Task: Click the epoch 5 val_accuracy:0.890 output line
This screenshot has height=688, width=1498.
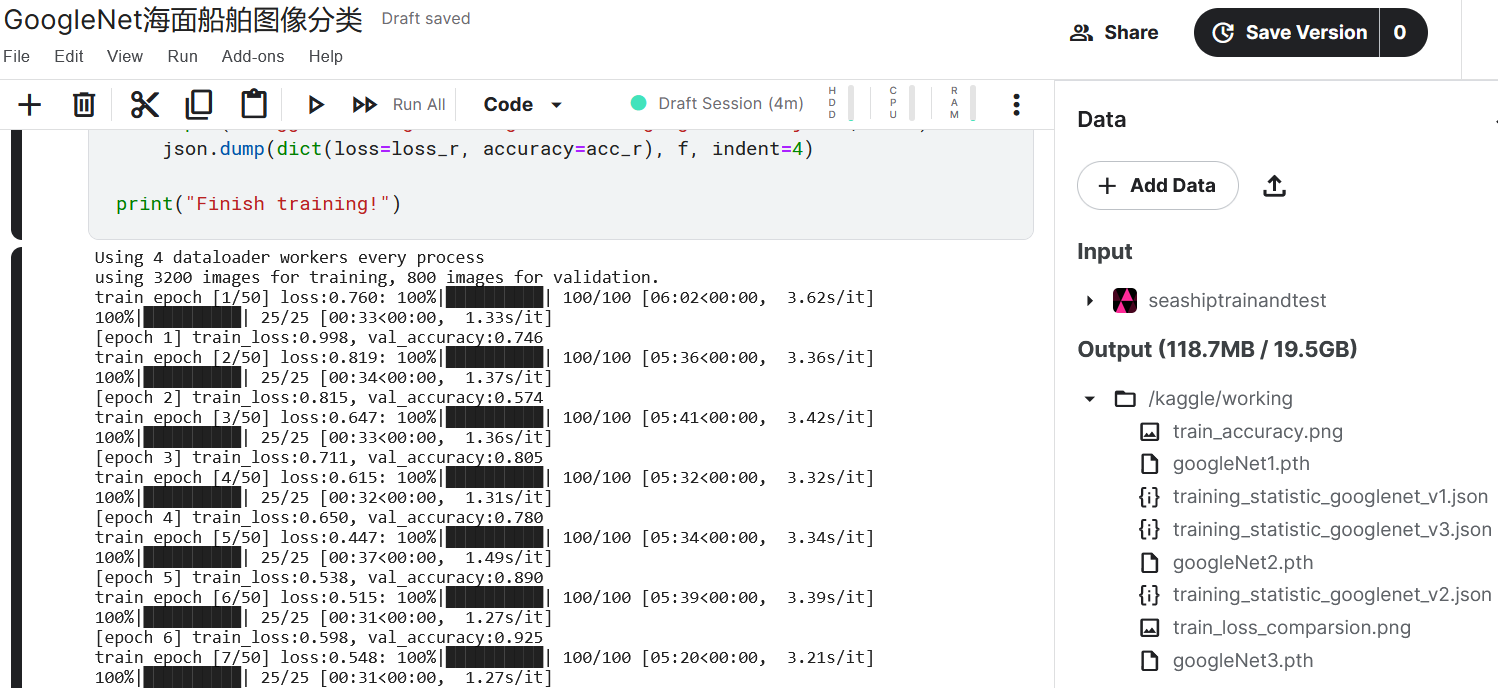Action: pos(319,577)
